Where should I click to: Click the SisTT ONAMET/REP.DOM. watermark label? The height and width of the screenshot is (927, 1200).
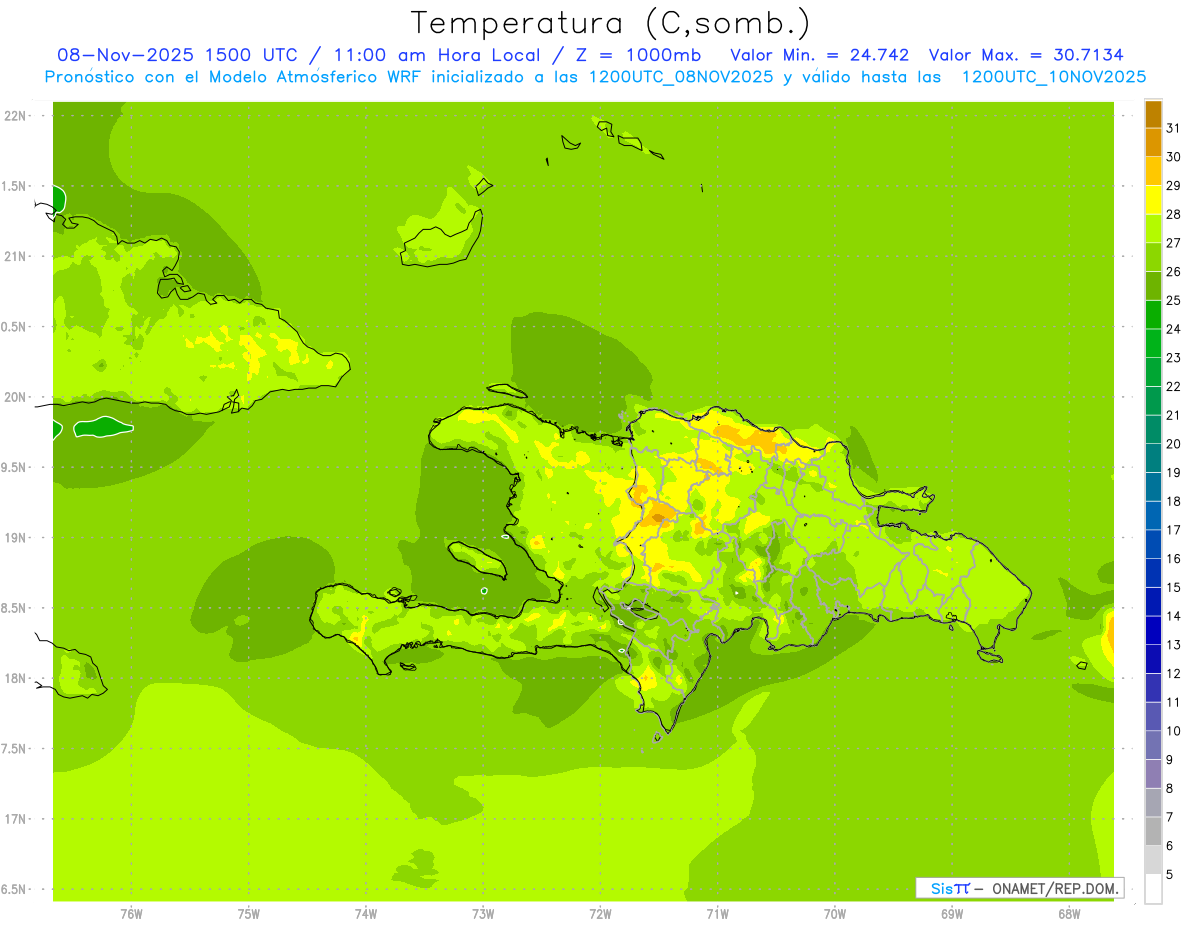[x=1019, y=888]
